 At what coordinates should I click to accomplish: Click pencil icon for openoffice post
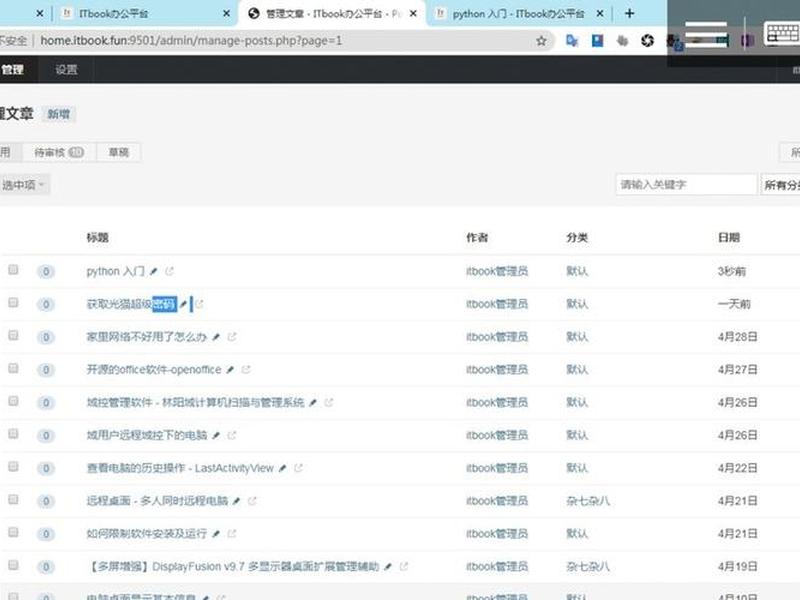pos(230,369)
